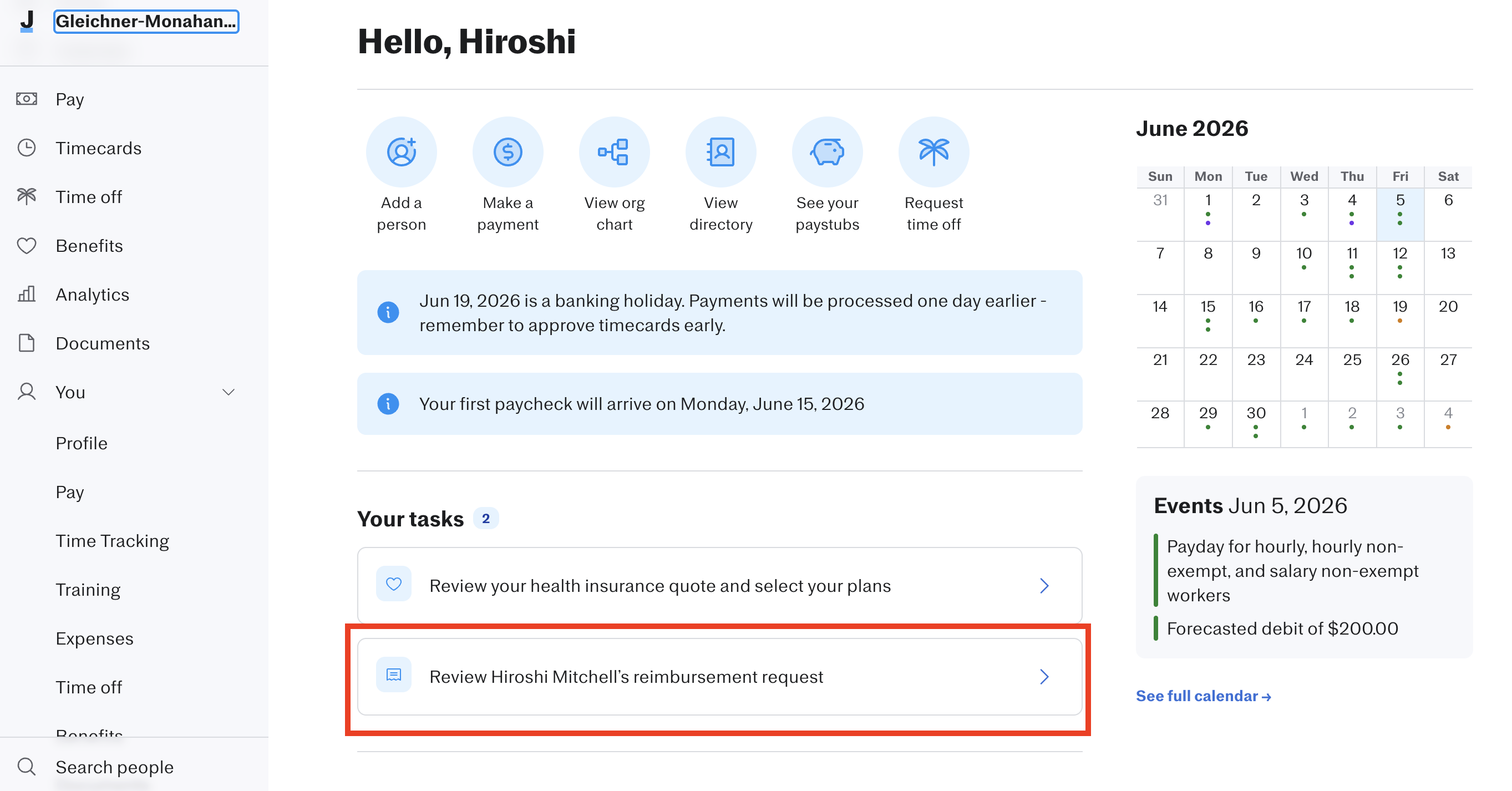Open Time Tracking under You

112,540
